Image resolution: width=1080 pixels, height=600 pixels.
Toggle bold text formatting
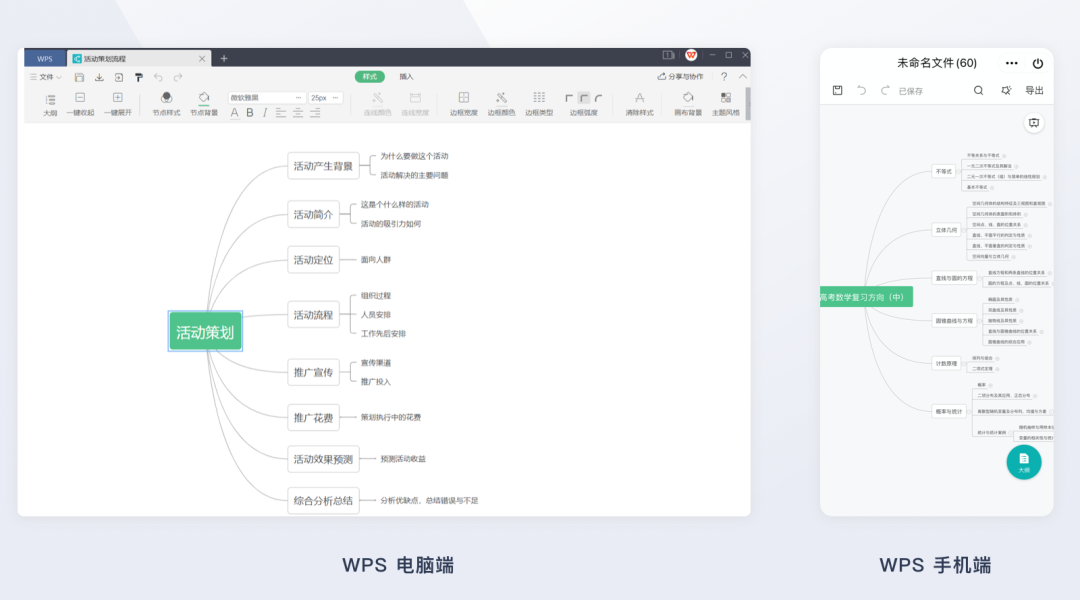pyautogui.click(x=249, y=113)
